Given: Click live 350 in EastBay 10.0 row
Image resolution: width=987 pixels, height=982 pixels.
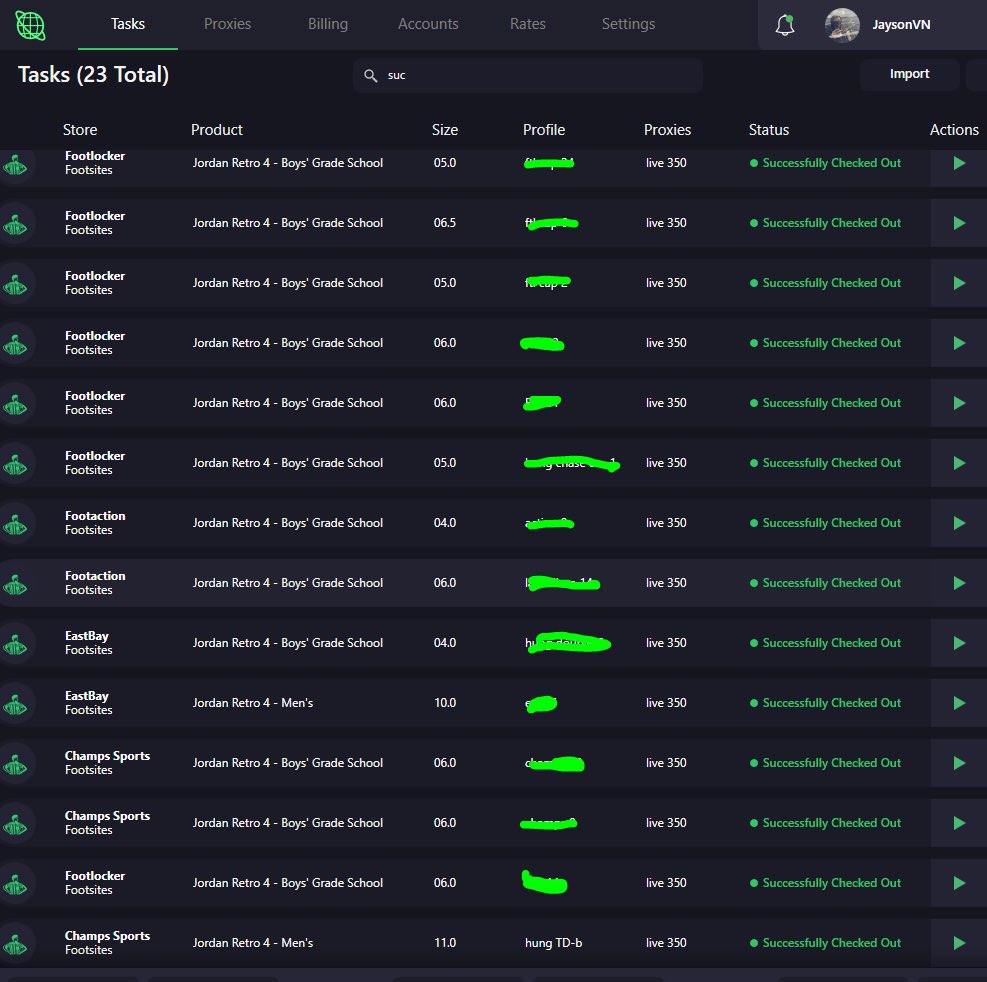Looking at the screenshot, I should coord(666,703).
